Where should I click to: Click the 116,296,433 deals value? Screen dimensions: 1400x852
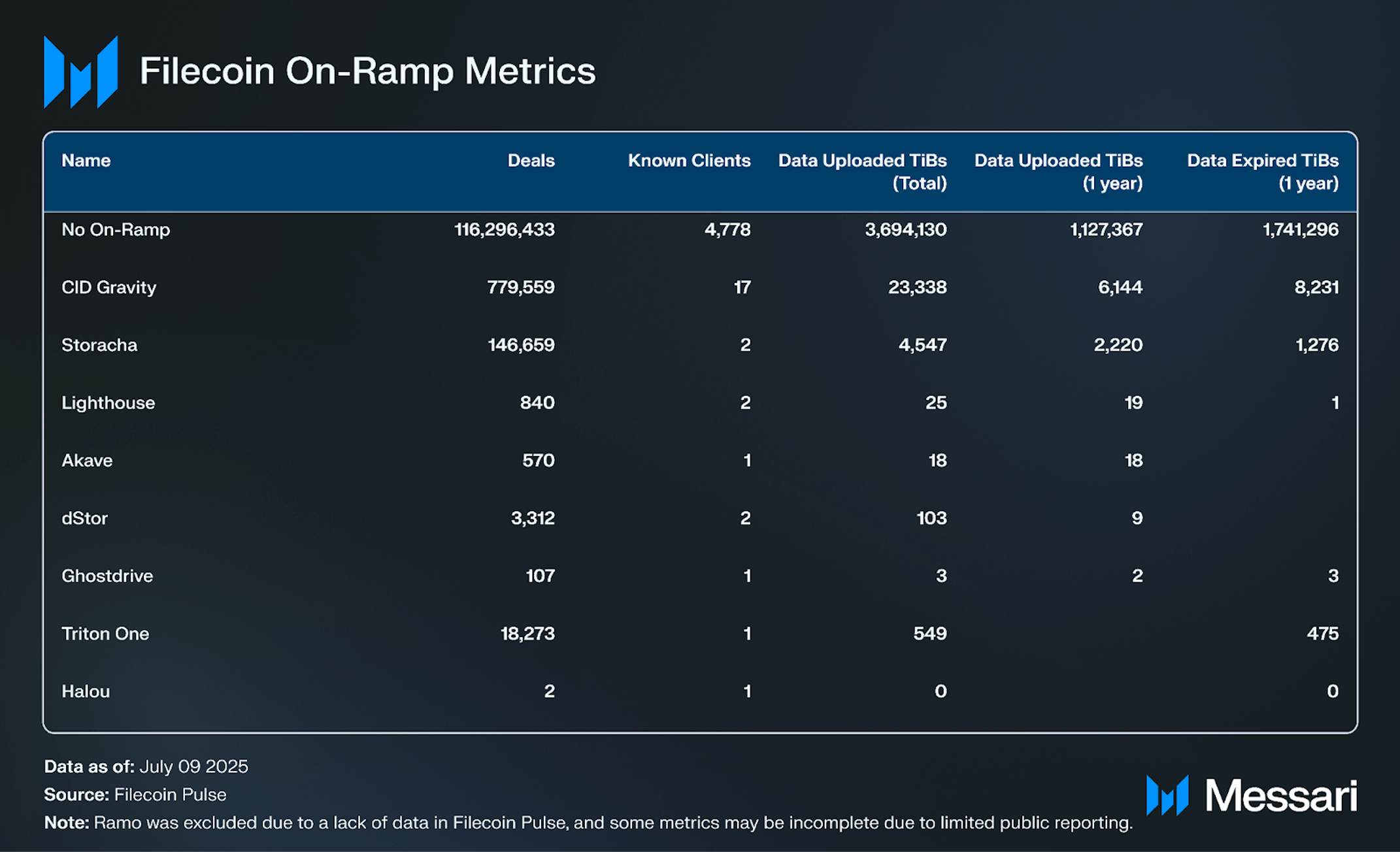pyautogui.click(x=504, y=230)
